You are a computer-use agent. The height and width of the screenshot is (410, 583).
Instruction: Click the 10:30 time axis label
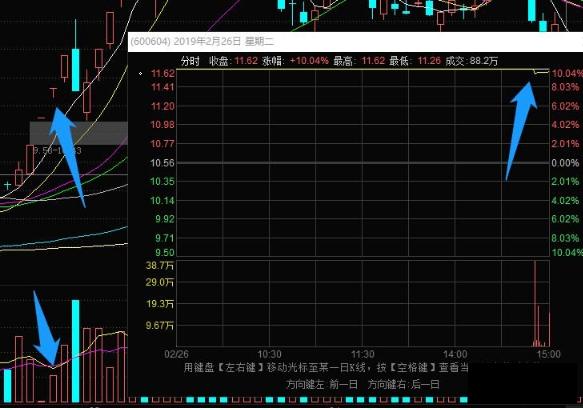click(x=270, y=354)
